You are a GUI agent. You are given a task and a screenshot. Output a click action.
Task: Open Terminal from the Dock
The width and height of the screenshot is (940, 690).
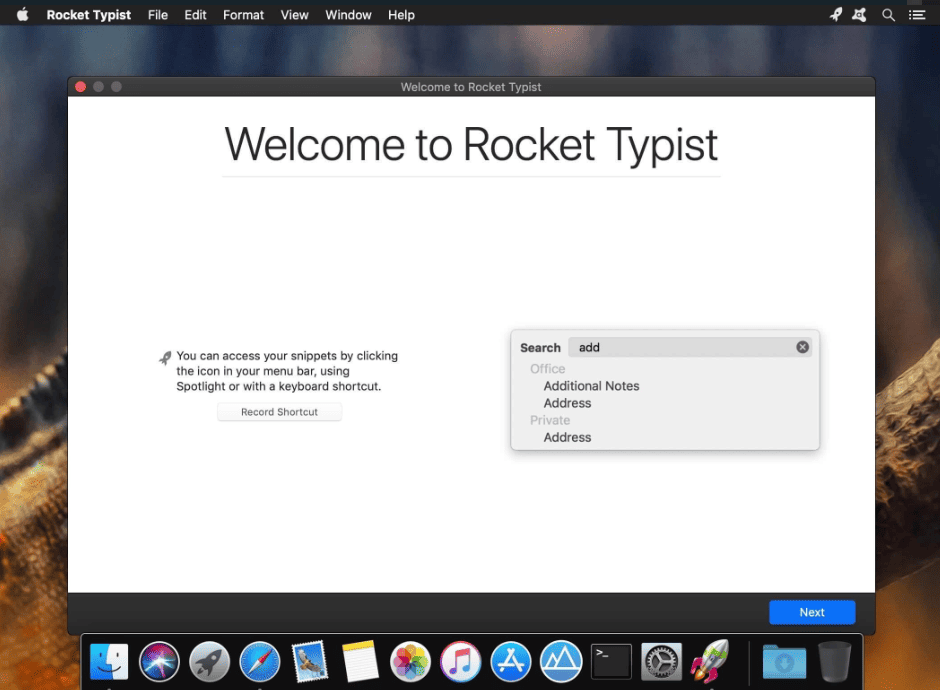(611, 662)
